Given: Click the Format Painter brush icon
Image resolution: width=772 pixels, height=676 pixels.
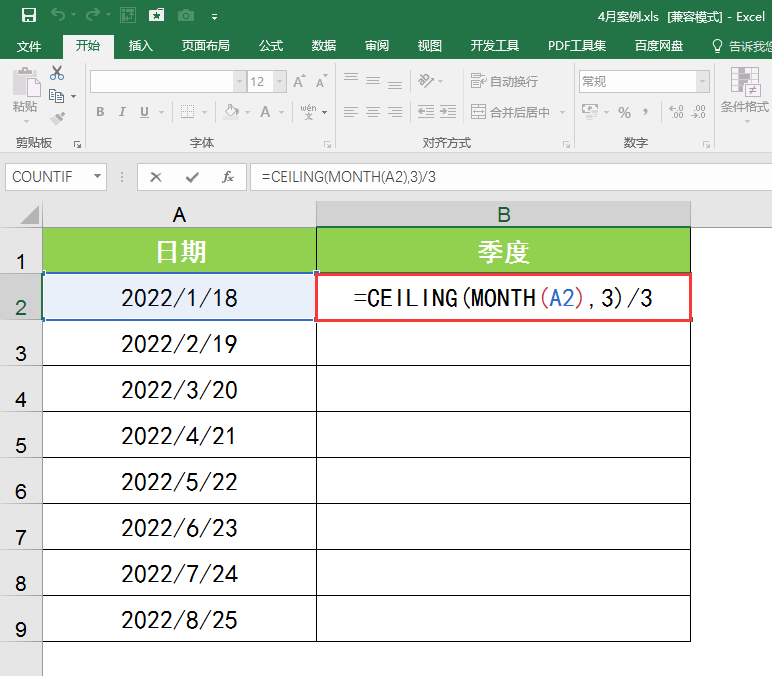Looking at the screenshot, I should click(x=58, y=118).
